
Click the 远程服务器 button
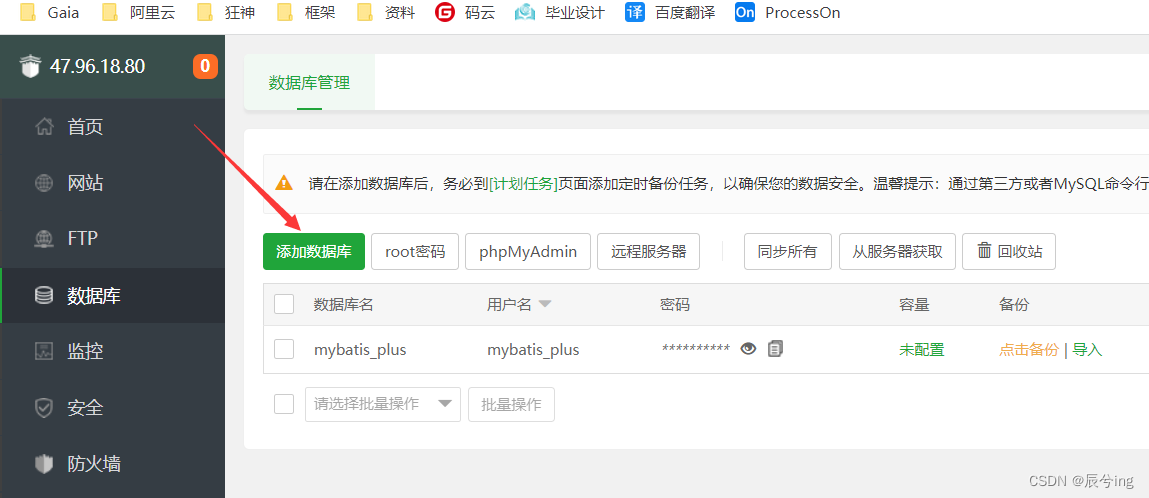coord(649,252)
